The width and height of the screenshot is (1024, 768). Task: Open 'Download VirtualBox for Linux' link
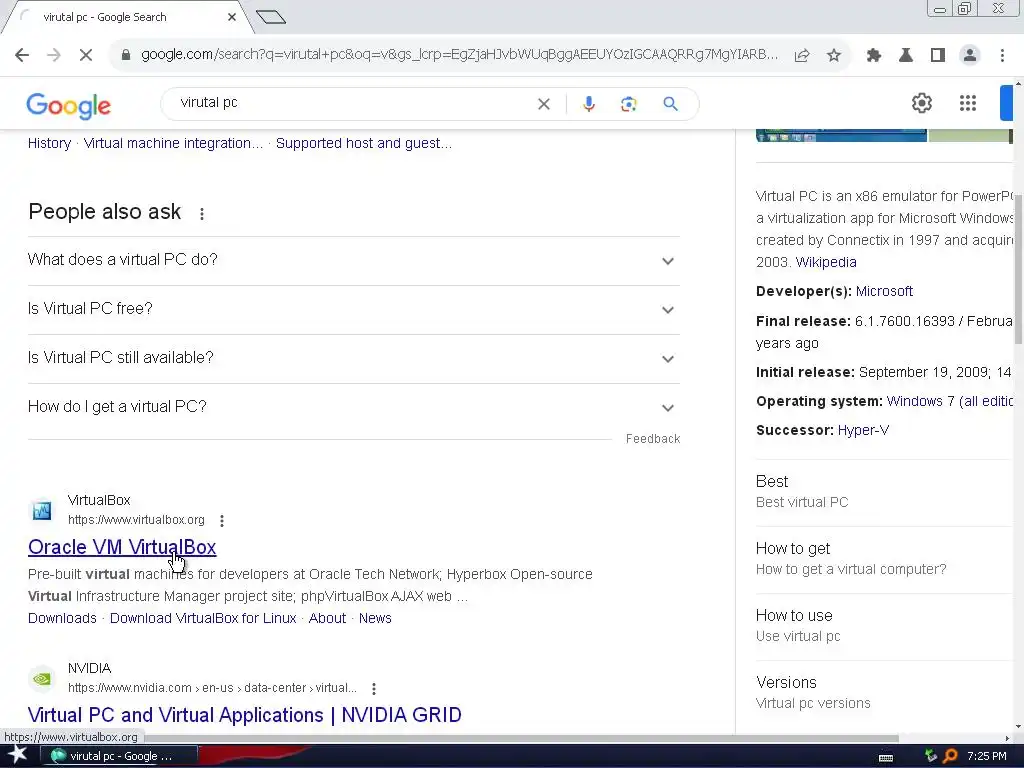(203, 618)
